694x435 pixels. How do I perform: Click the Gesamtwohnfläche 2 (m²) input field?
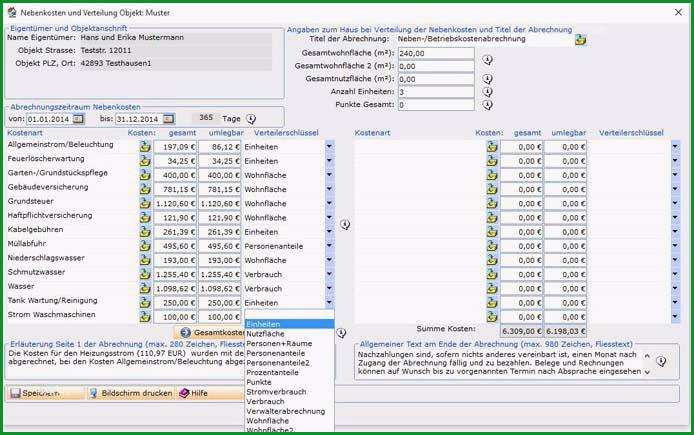[x=436, y=66]
